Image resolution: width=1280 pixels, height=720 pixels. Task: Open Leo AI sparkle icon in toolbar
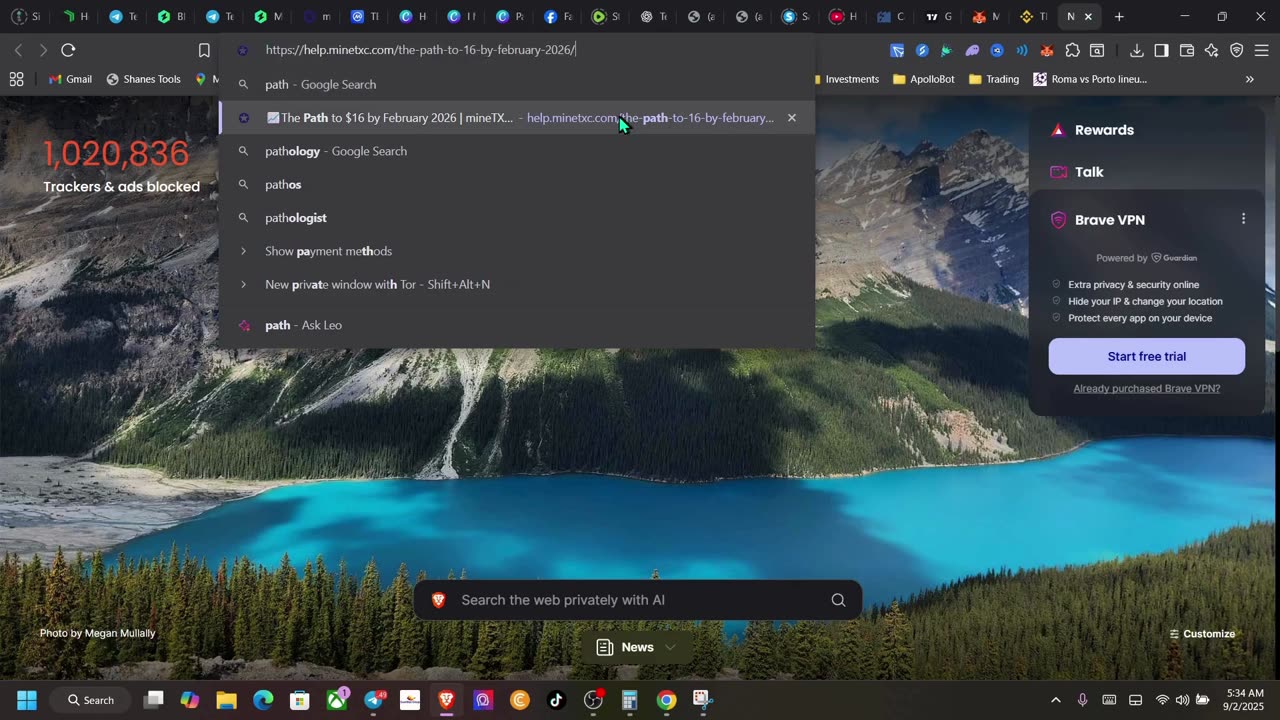point(1212,50)
